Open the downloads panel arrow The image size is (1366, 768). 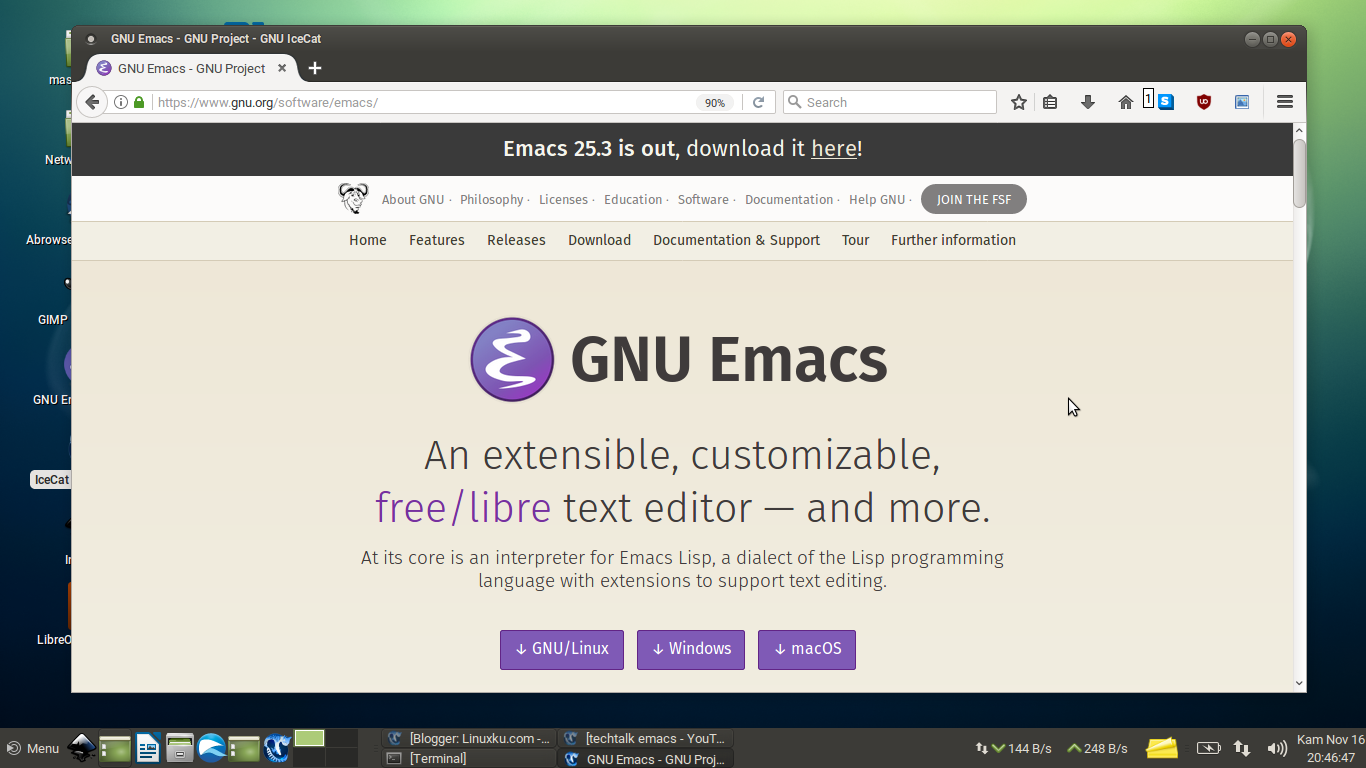click(1088, 102)
